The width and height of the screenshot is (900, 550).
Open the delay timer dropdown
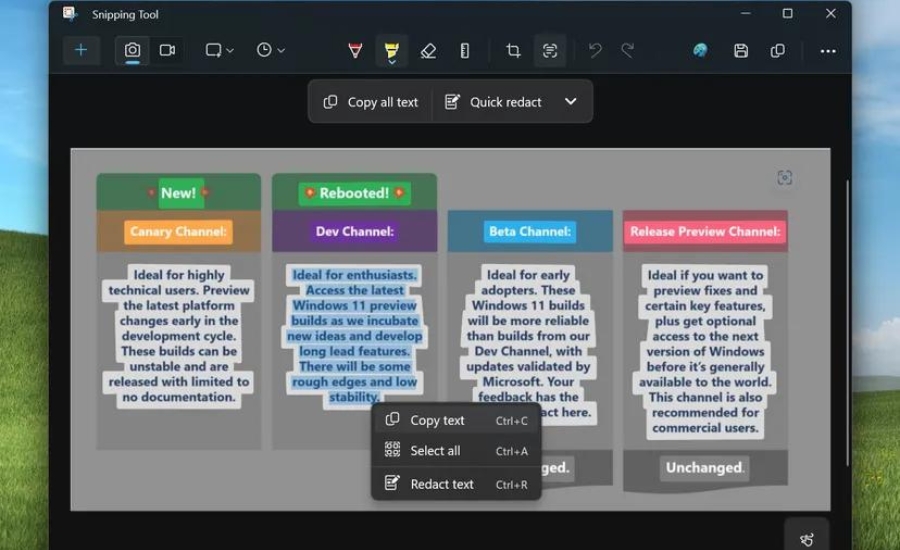point(270,50)
